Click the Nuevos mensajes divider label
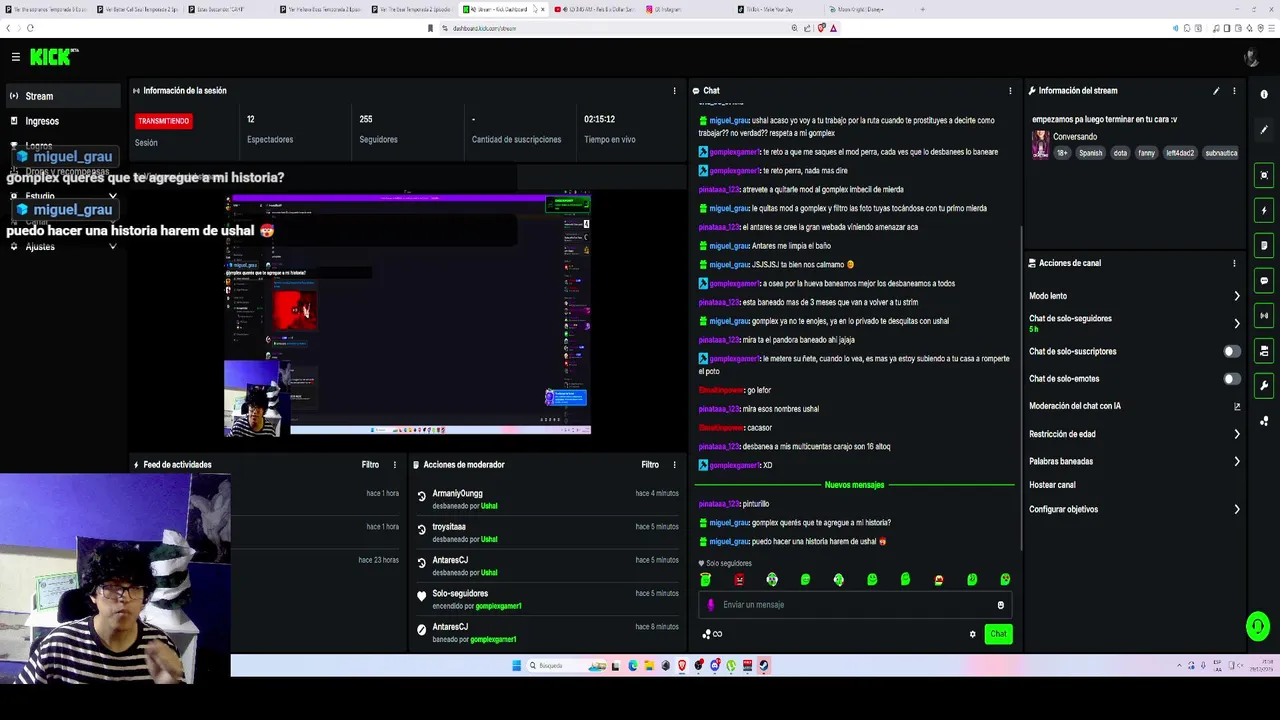The height and width of the screenshot is (720, 1280). click(854, 485)
